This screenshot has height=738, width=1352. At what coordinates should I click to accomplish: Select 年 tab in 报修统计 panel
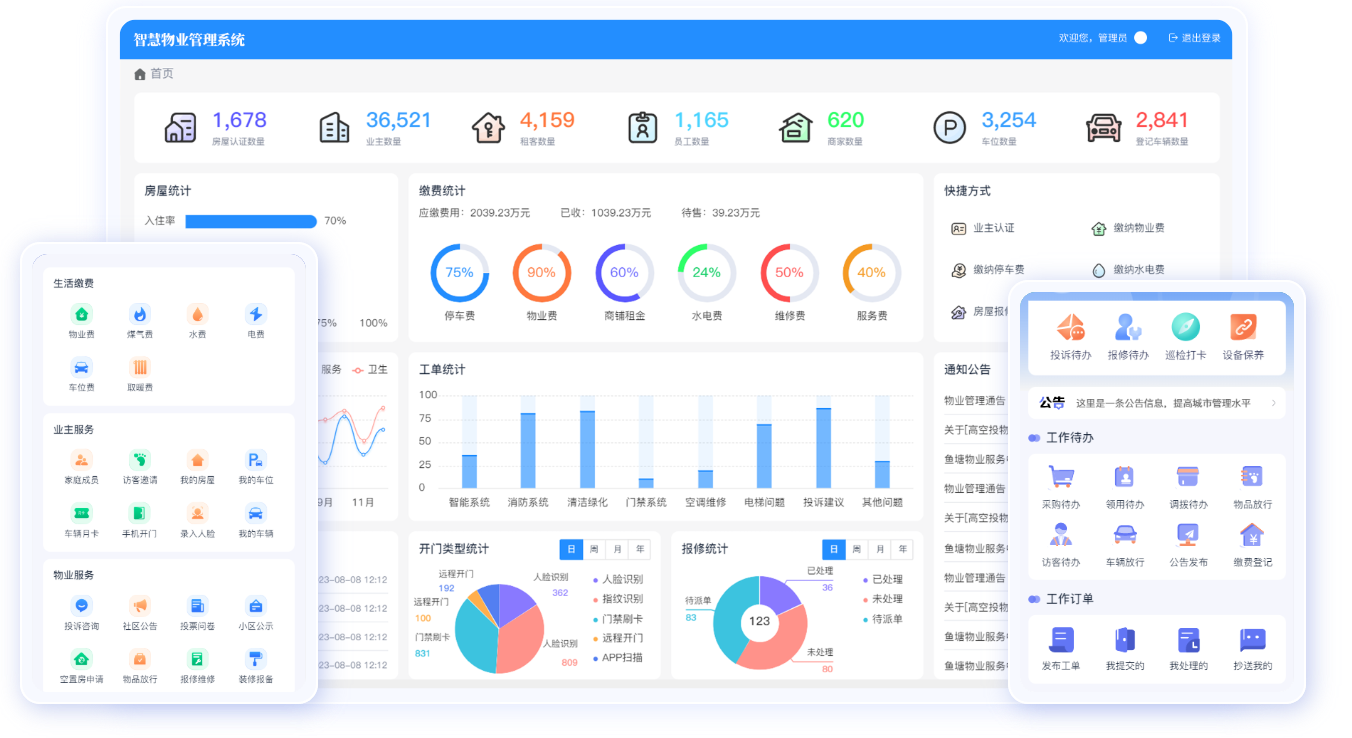[x=902, y=549]
